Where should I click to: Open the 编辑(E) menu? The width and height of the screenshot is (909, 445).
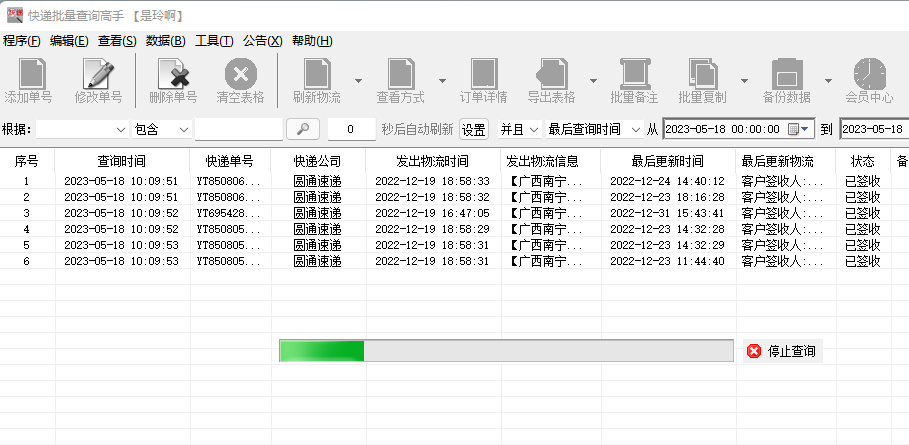pos(69,41)
